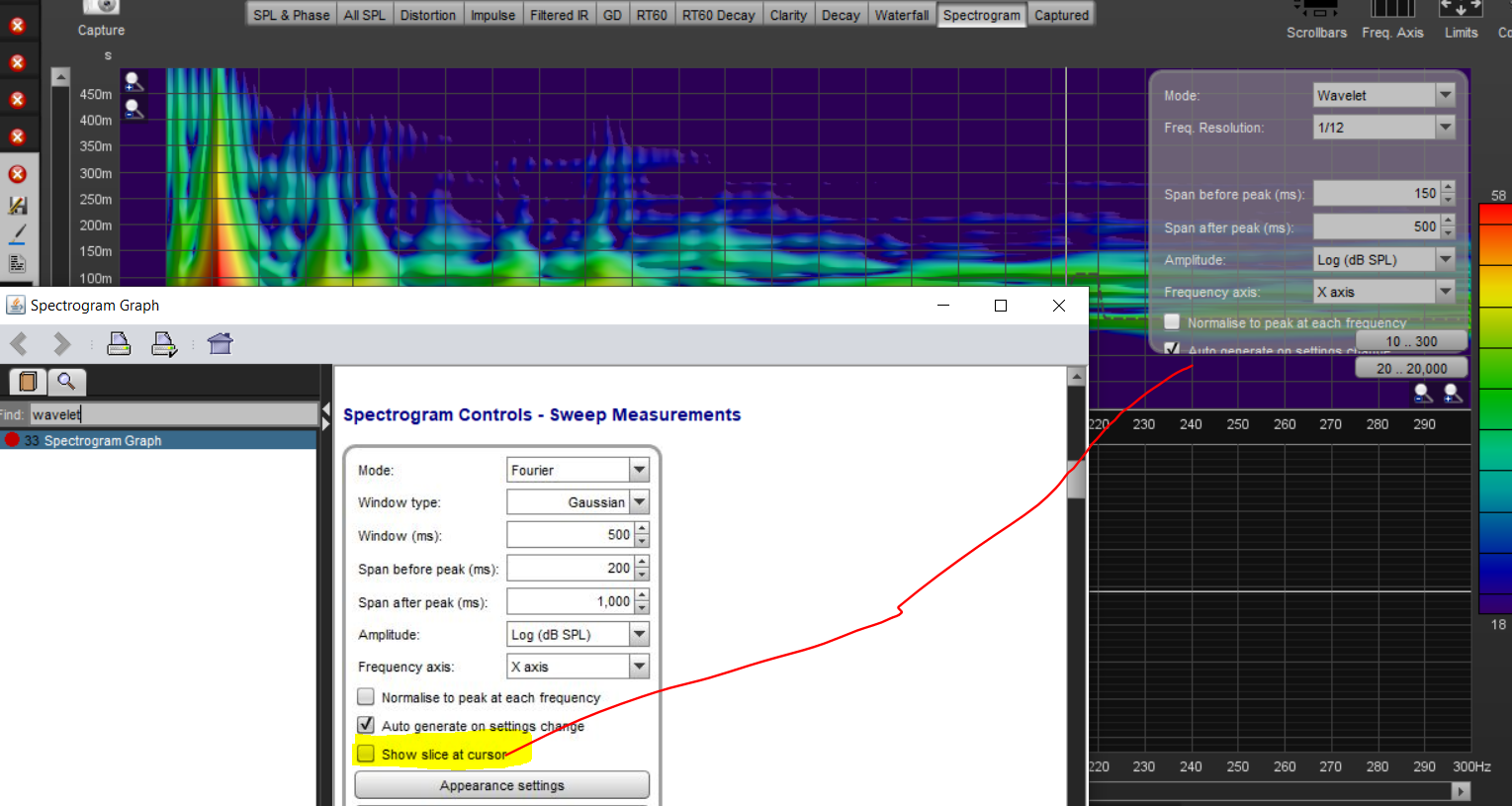The width and height of the screenshot is (1512, 806).
Task: Click the frequency zoom-in magnifier icon
Action: [x=1453, y=394]
